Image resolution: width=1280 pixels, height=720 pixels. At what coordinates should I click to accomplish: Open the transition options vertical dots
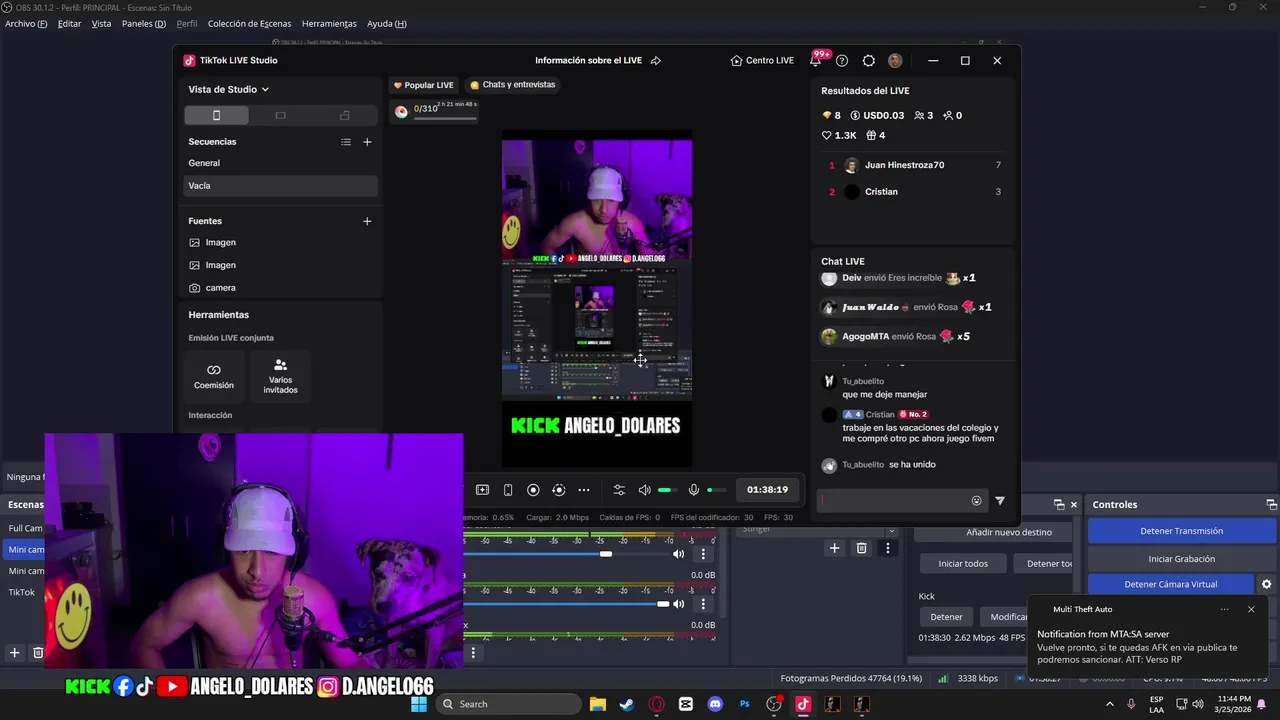887,548
